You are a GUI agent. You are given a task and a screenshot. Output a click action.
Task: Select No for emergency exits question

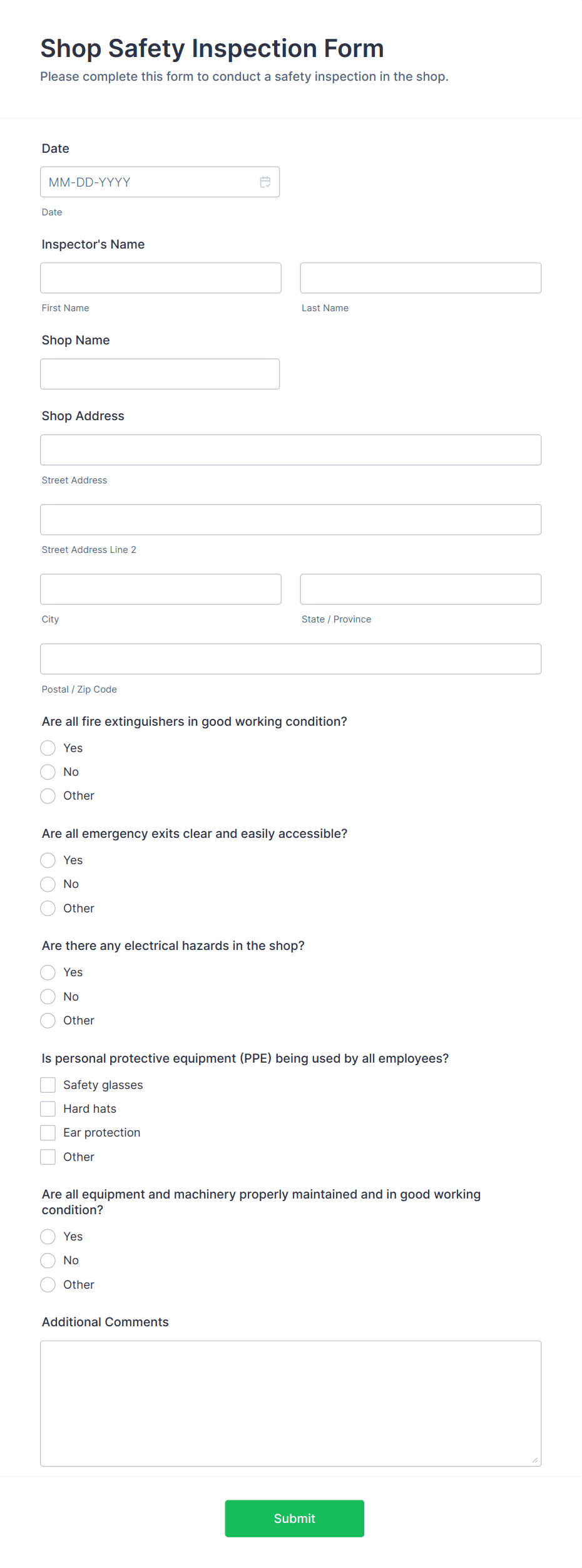click(48, 884)
